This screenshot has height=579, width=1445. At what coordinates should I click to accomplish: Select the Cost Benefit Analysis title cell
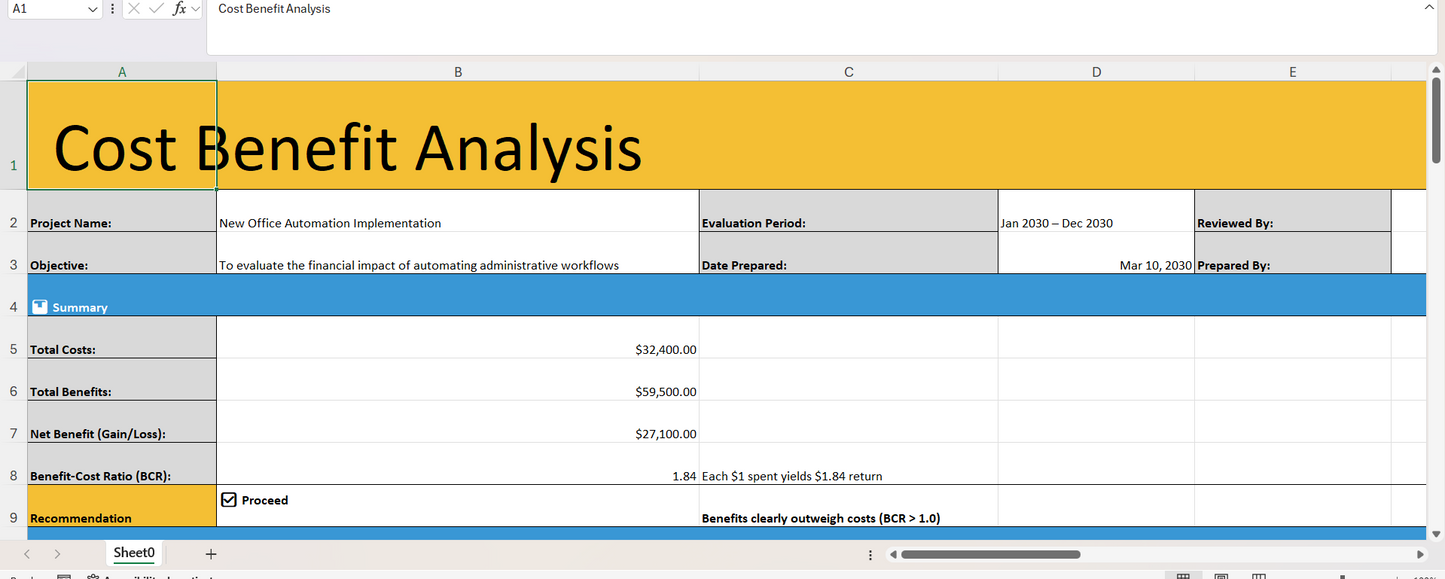(x=122, y=135)
